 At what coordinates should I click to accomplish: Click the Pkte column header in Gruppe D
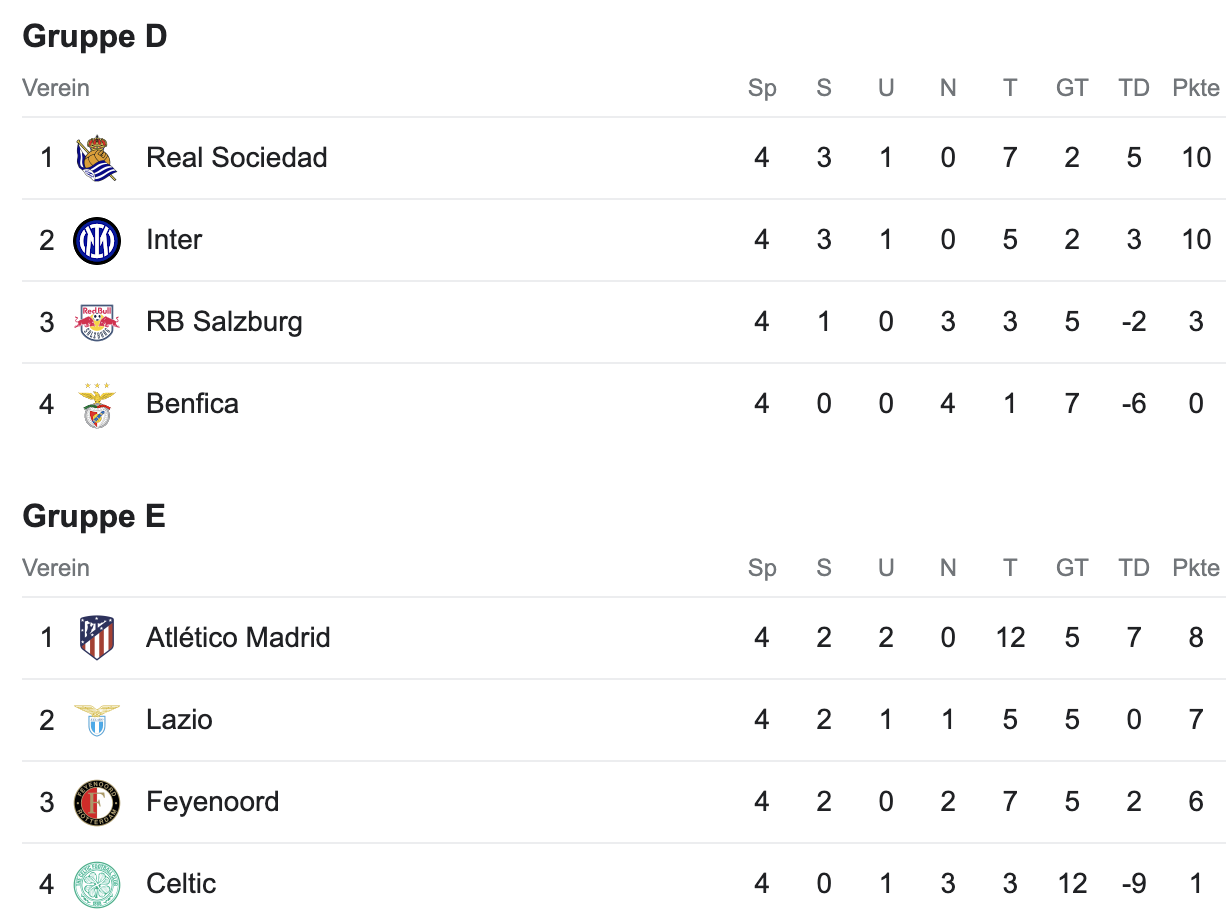coord(1196,88)
